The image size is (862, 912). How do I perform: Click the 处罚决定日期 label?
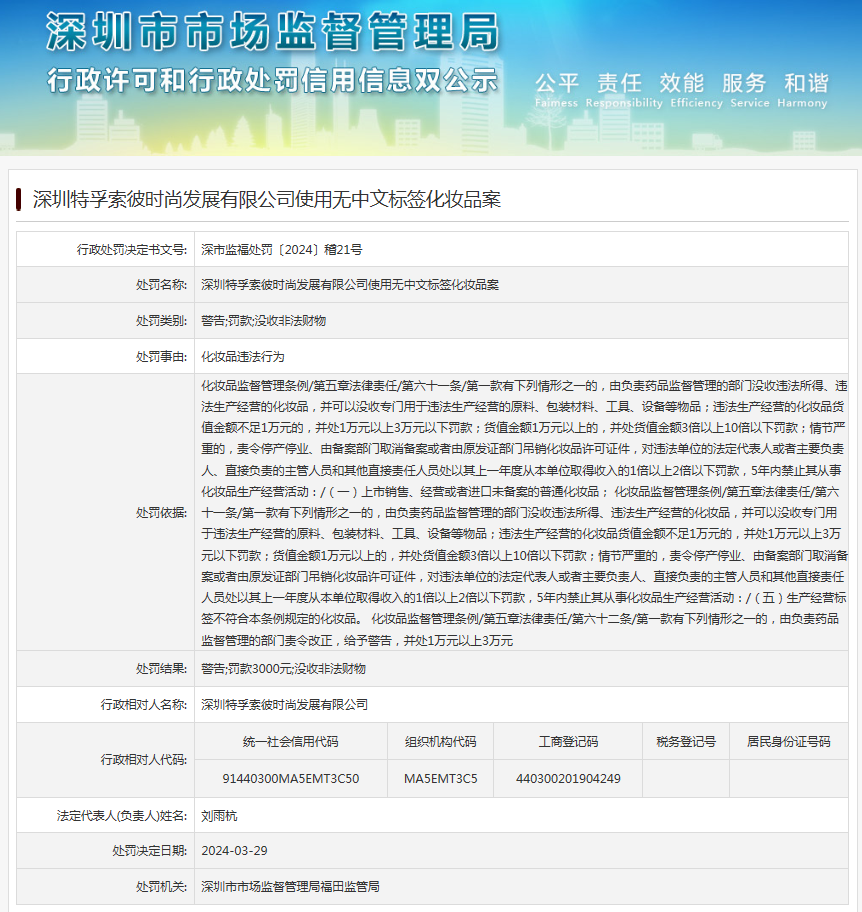coord(150,850)
